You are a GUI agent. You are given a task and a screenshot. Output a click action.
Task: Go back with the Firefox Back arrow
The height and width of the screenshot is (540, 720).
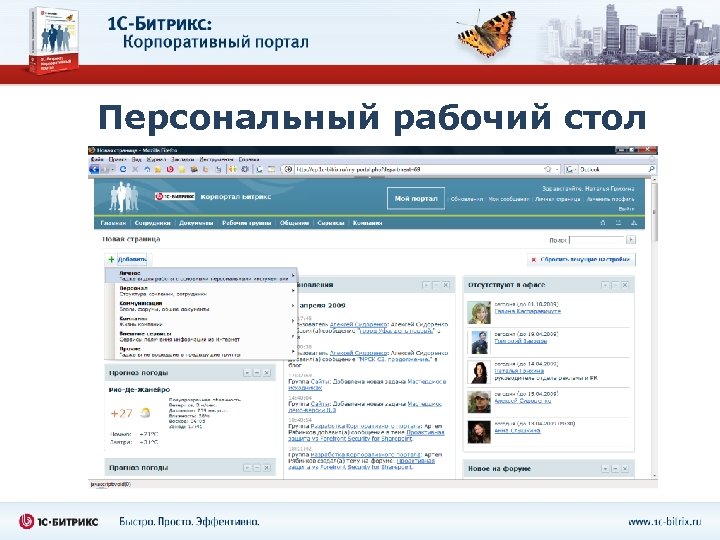tap(94, 169)
